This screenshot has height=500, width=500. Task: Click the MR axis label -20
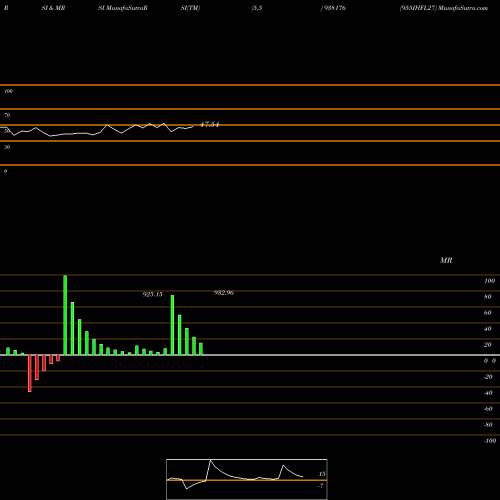click(x=488, y=377)
